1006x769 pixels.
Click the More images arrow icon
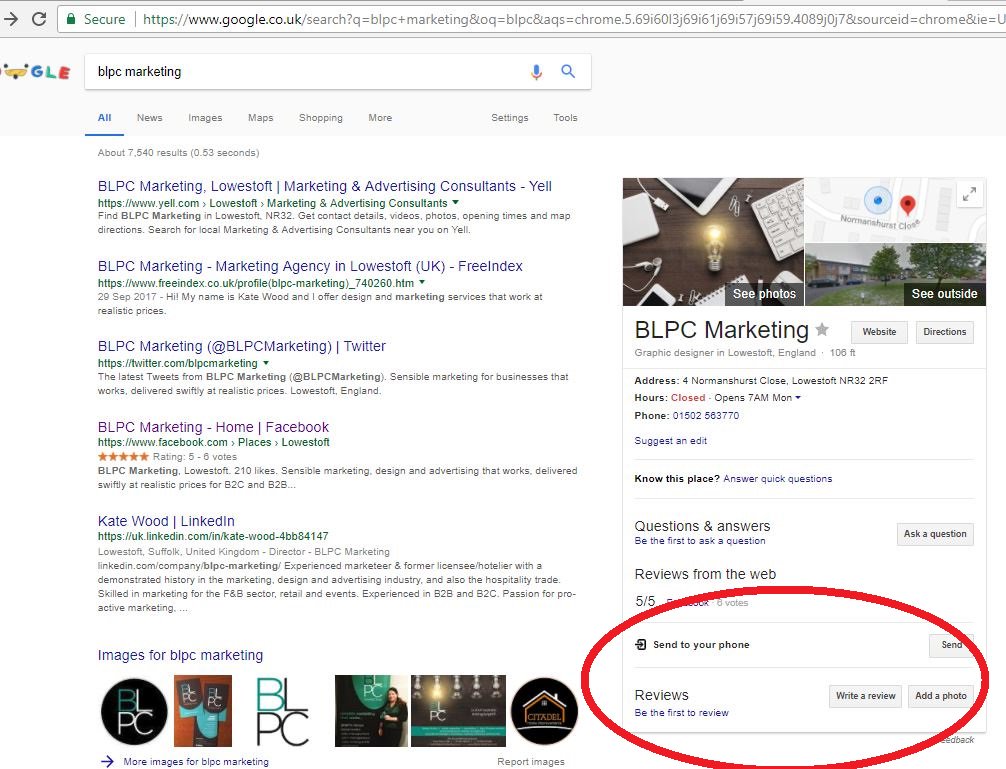coord(107,761)
